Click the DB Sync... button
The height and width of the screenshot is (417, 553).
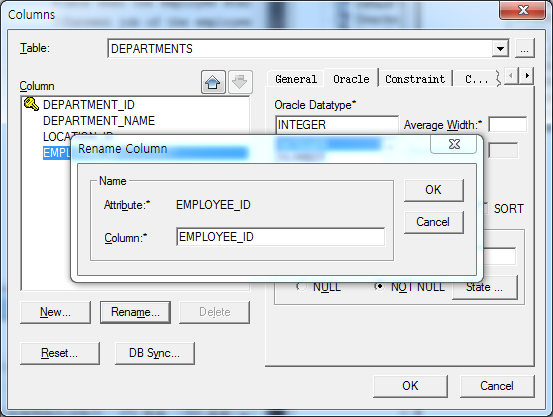point(154,353)
